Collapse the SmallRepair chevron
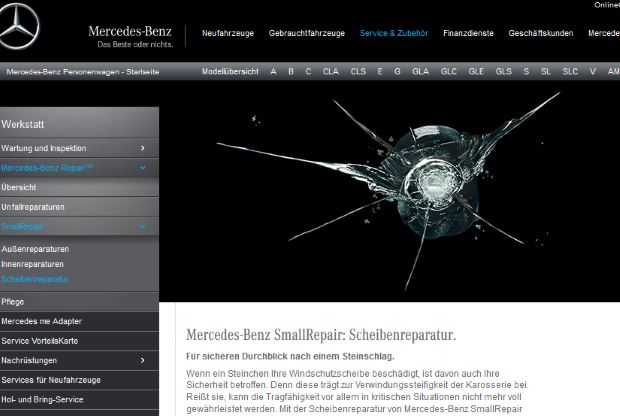 (x=143, y=227)
